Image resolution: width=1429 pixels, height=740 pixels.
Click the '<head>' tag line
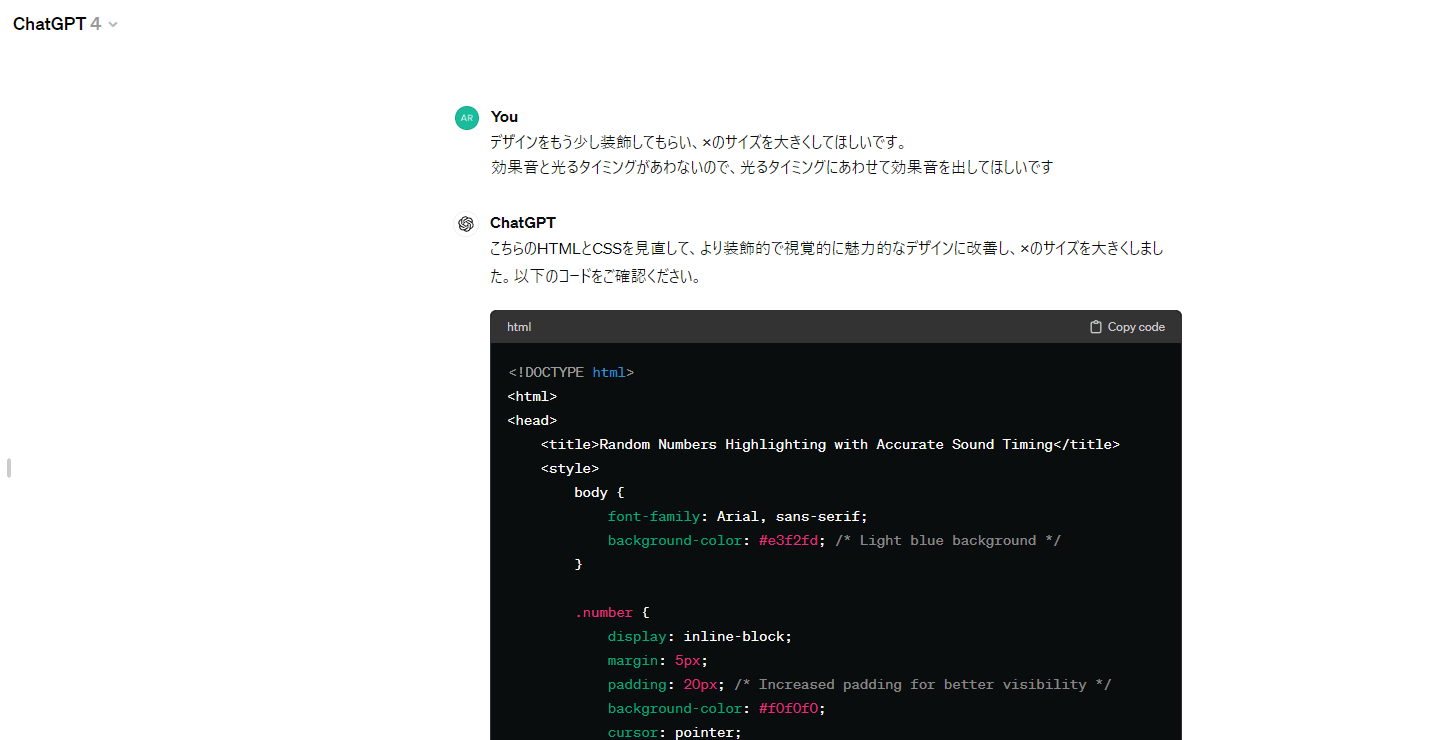coord(532,420)
